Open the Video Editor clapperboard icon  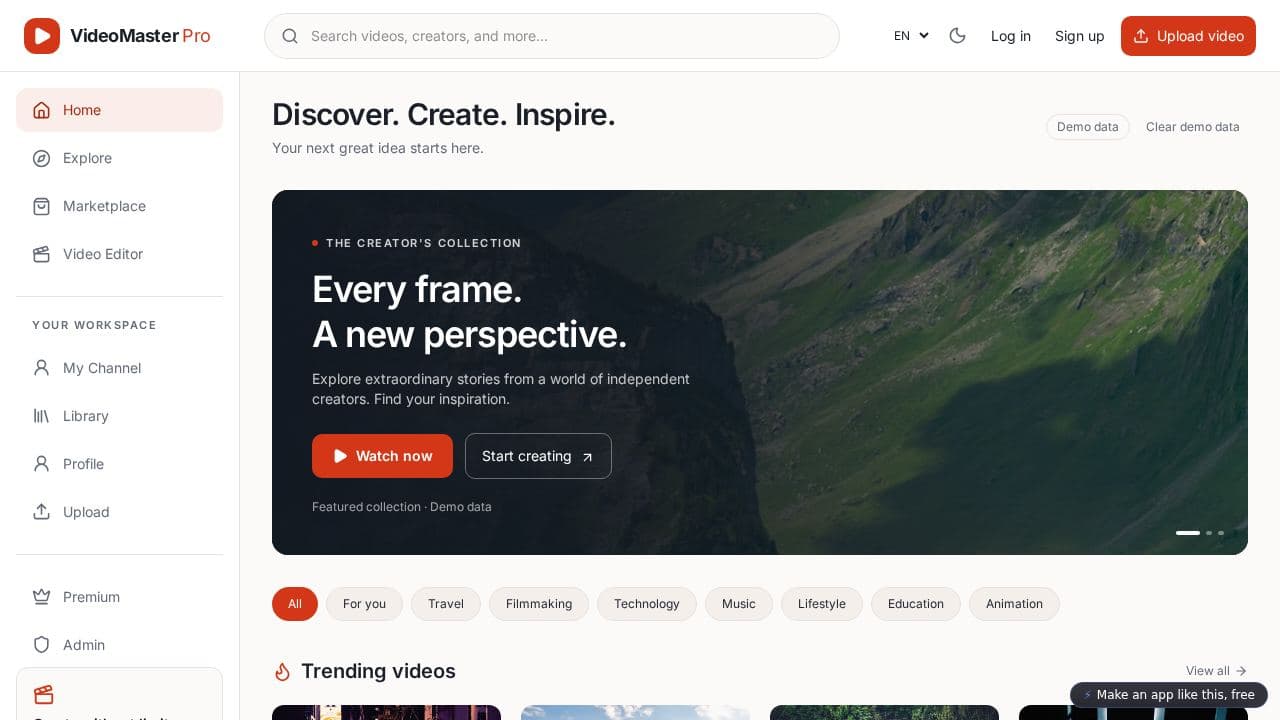tap(41, 254)
